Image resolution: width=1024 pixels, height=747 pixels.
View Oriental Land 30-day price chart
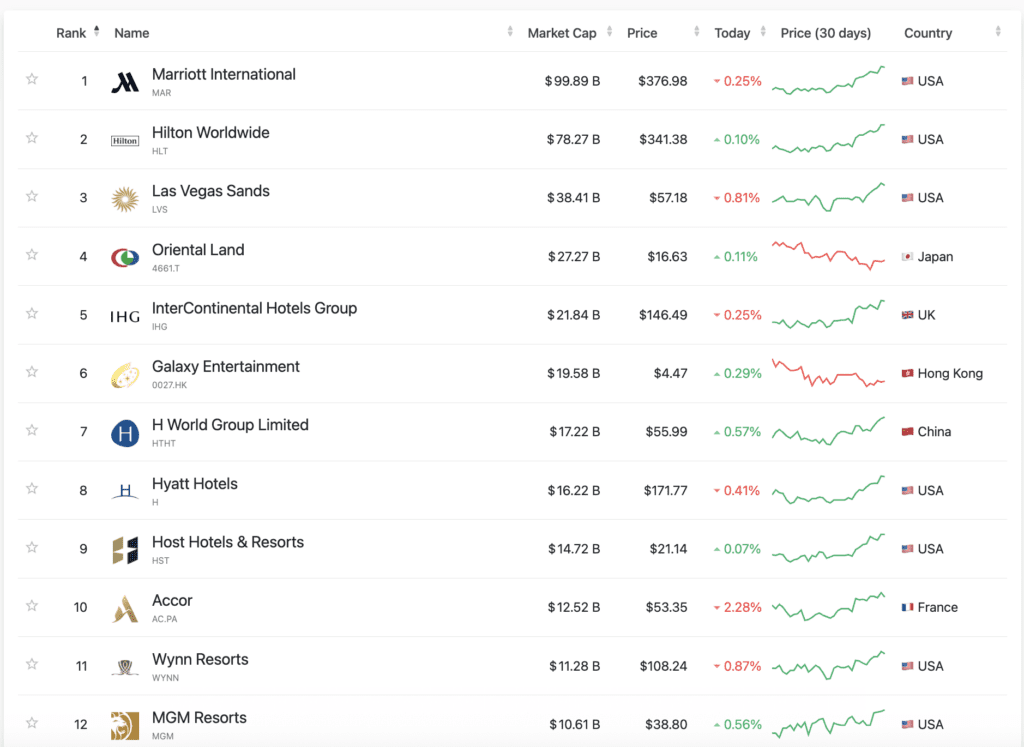(x=827, y=254)
